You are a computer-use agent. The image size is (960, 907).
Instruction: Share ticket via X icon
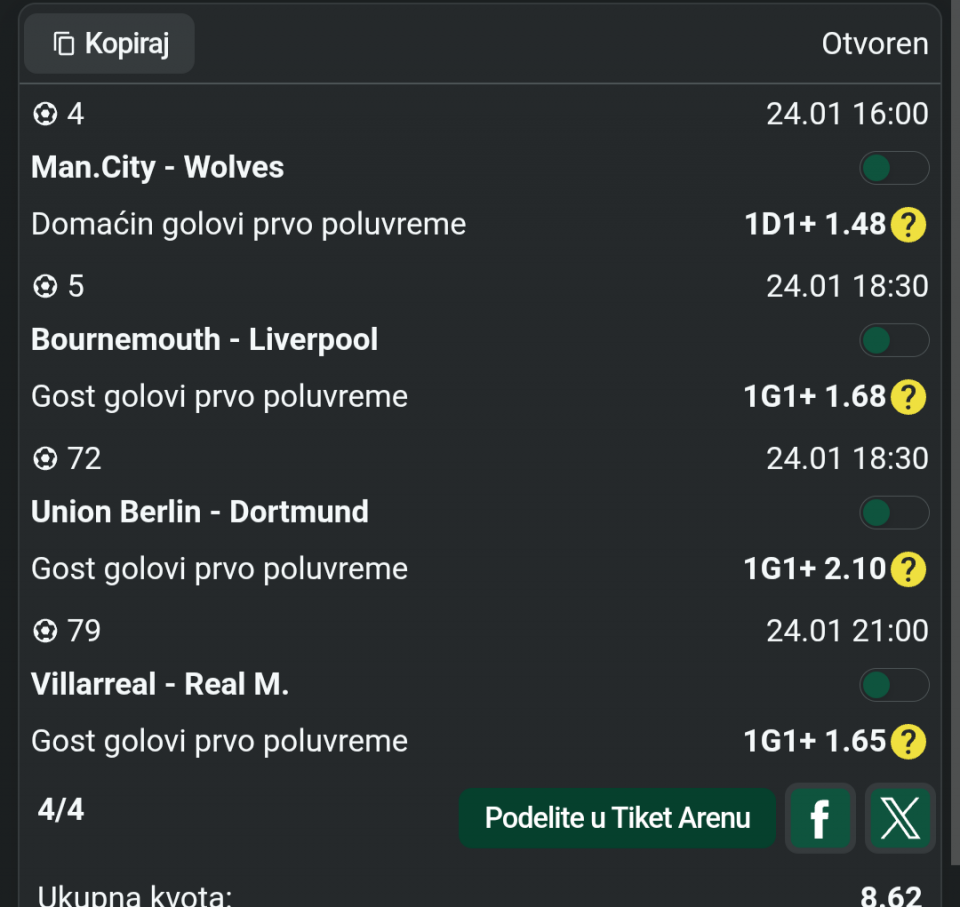[x=900, y=818]
